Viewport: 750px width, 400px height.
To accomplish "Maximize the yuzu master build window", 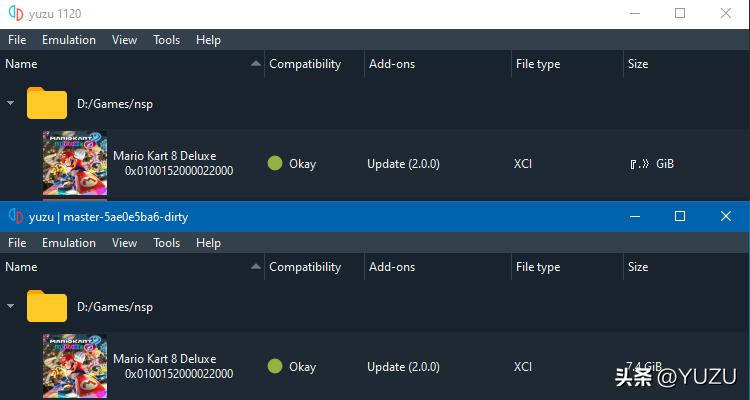I will coord(680,216).
